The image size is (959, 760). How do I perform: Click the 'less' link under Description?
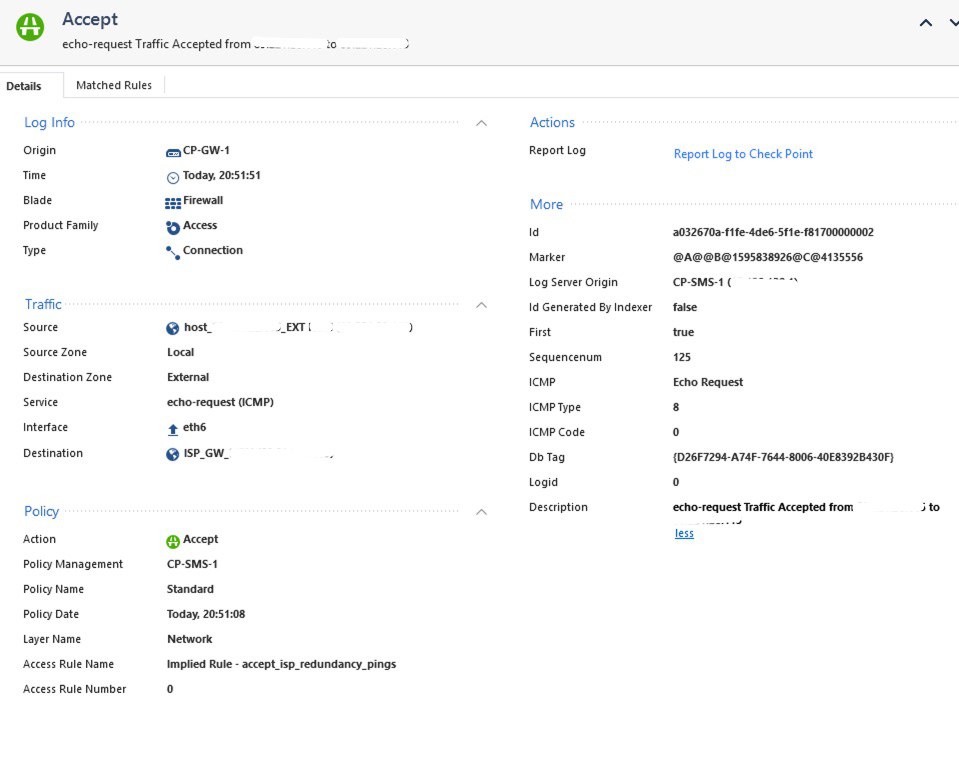684,533
